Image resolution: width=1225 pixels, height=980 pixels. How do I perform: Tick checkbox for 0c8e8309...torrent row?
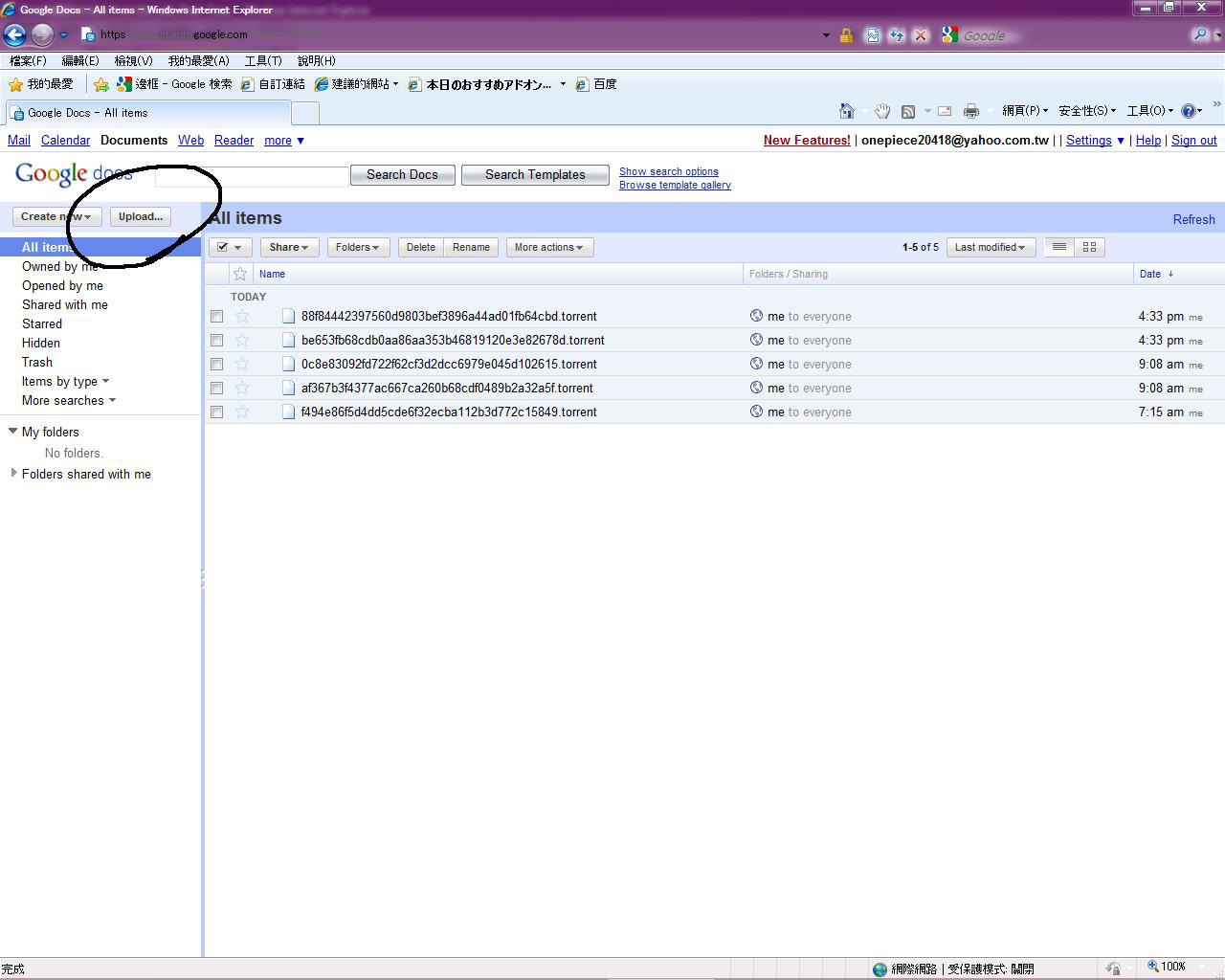tap(217, 364)
